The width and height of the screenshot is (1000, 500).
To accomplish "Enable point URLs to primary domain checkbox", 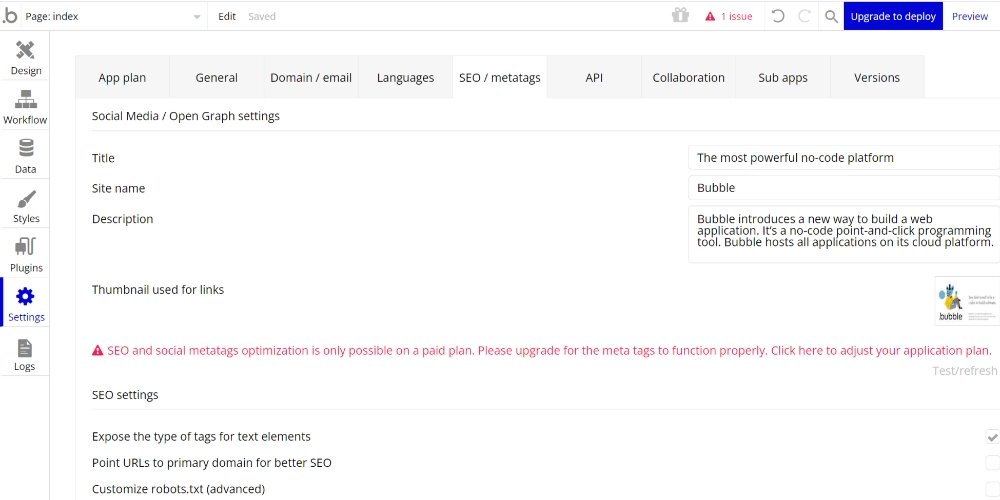I will point(992,463).
